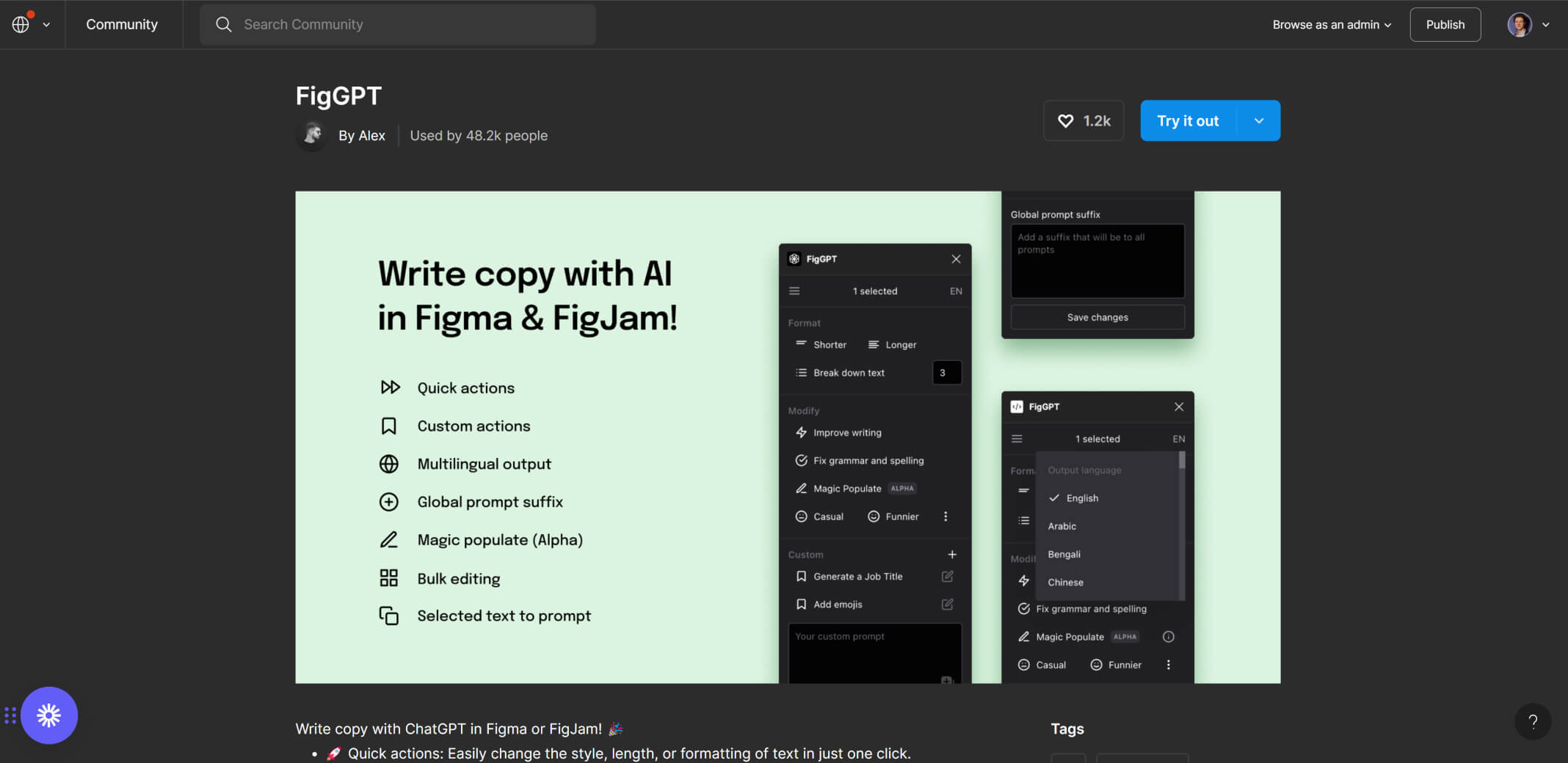
Task: Focus the Search Community field
Action: click(x=411, y=24)
